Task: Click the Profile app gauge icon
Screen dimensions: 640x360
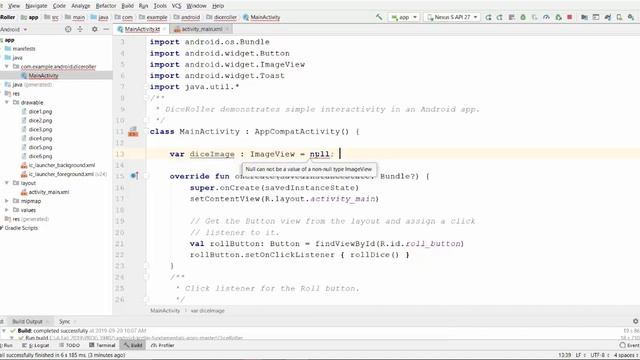Action: tap(546, 17)
